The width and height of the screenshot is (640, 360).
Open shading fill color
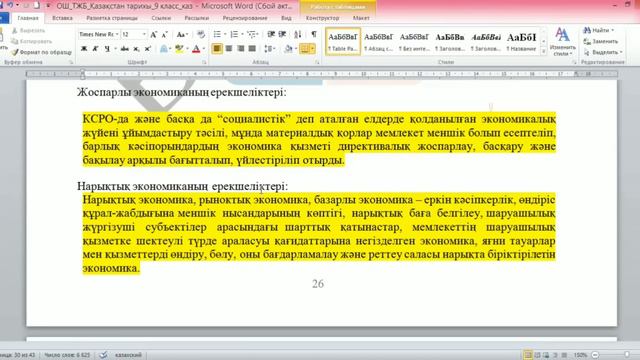pyautogui.click(x=288, y=49)
